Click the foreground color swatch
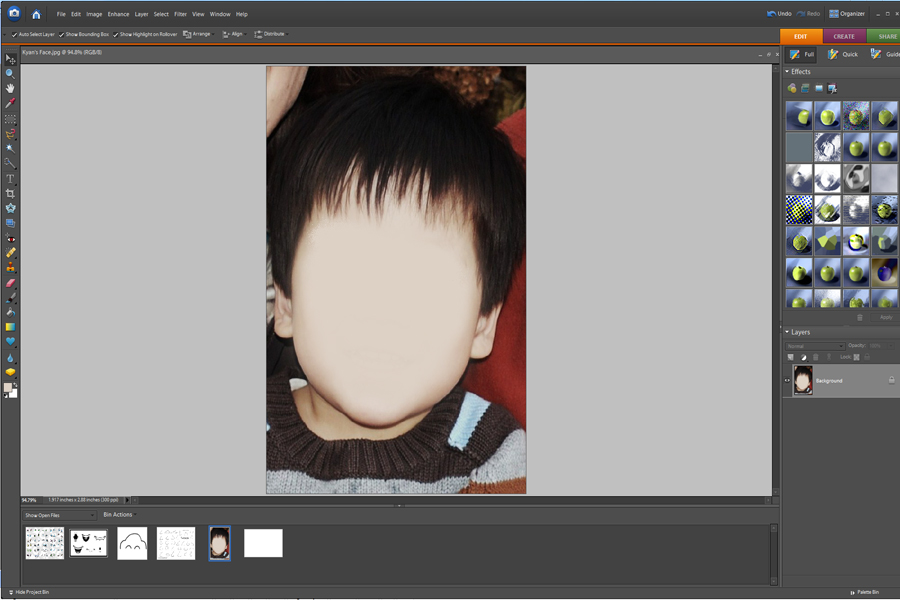Screen dimensions: 900x600 [x=8, y=387]
